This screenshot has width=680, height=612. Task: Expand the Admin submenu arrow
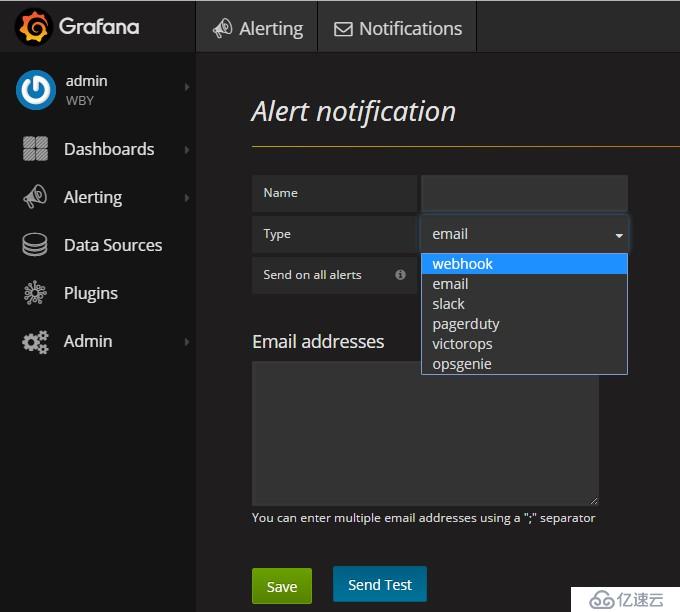click(x=187, y=342)
